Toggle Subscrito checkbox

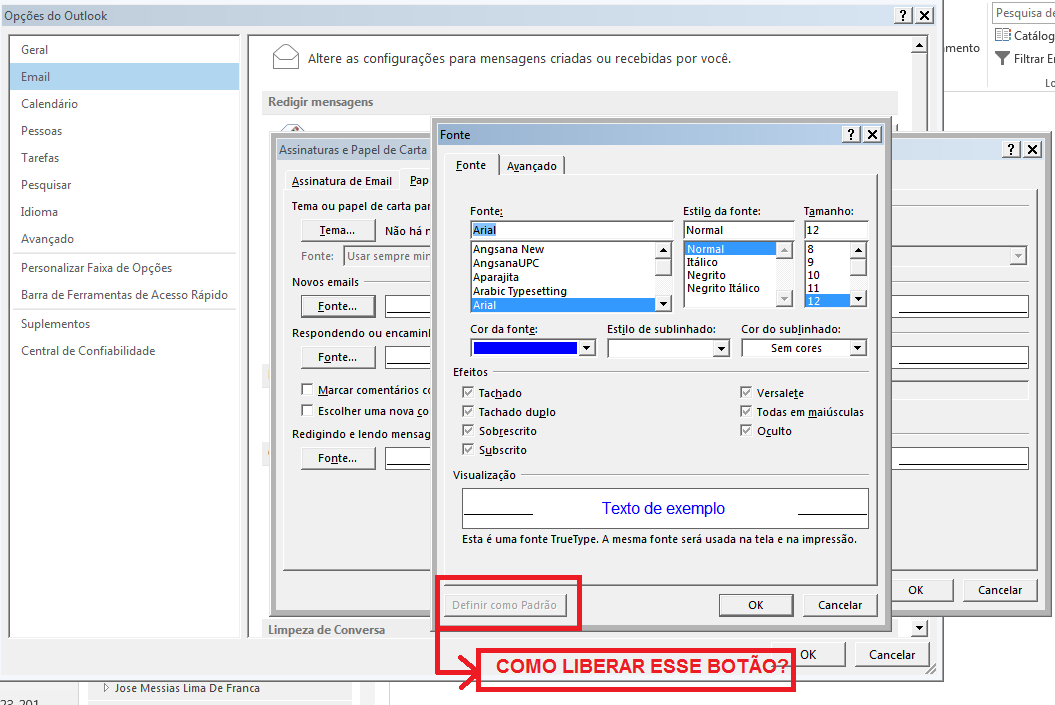(x=468, y=449)
